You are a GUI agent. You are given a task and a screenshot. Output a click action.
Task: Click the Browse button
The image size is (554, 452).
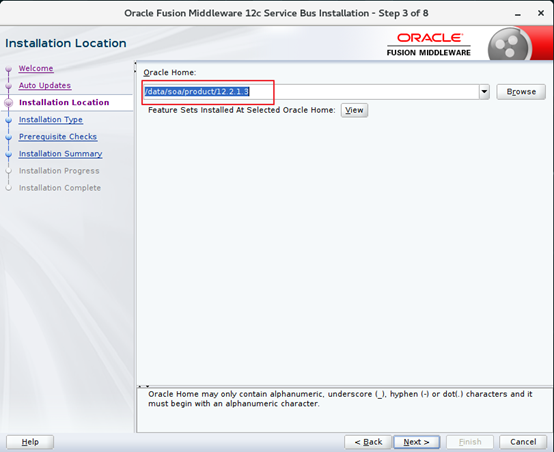click(x=521, y=92)
